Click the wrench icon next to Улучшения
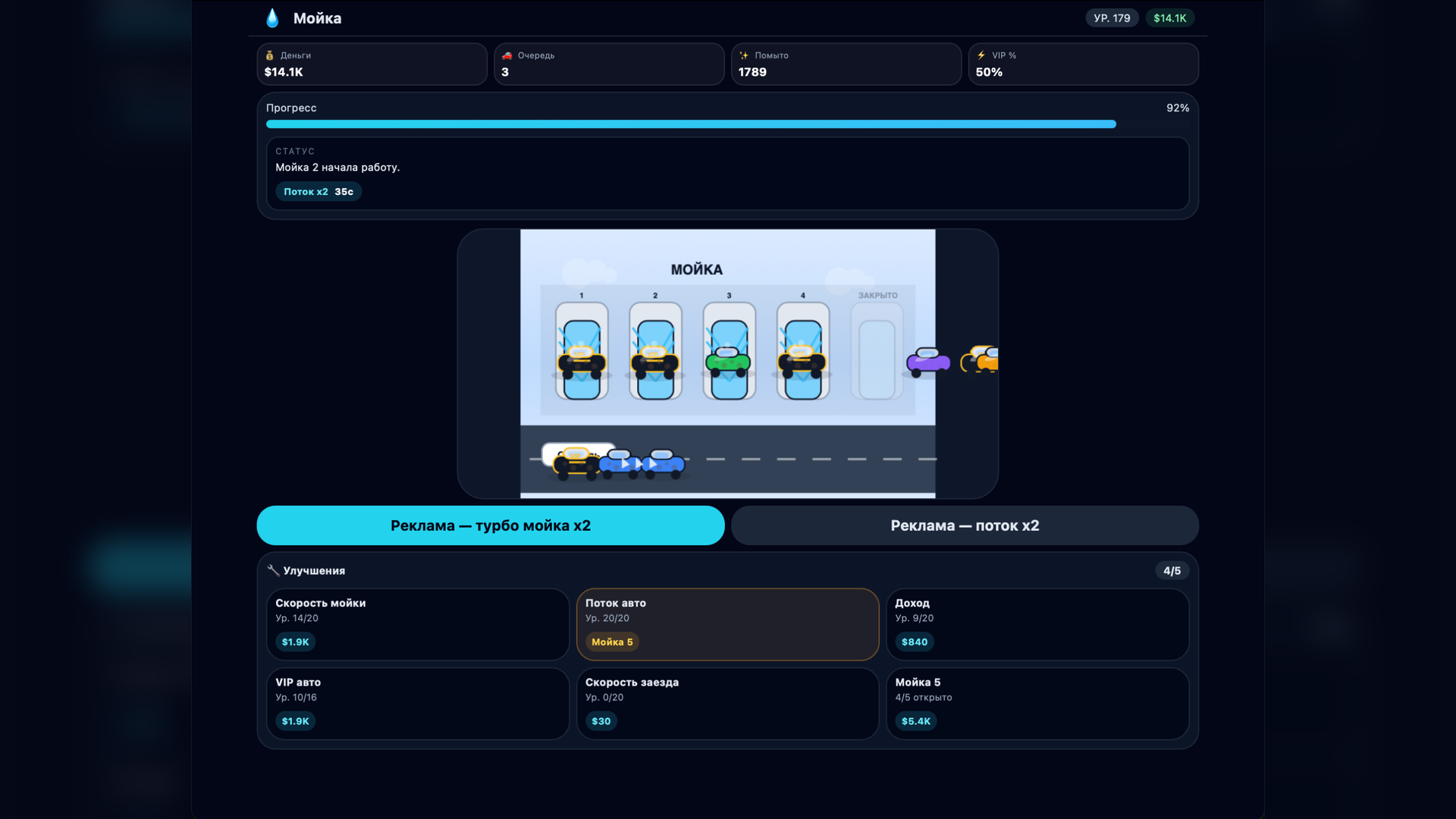This screenshot has height=819, width=1456. point(274,570)
